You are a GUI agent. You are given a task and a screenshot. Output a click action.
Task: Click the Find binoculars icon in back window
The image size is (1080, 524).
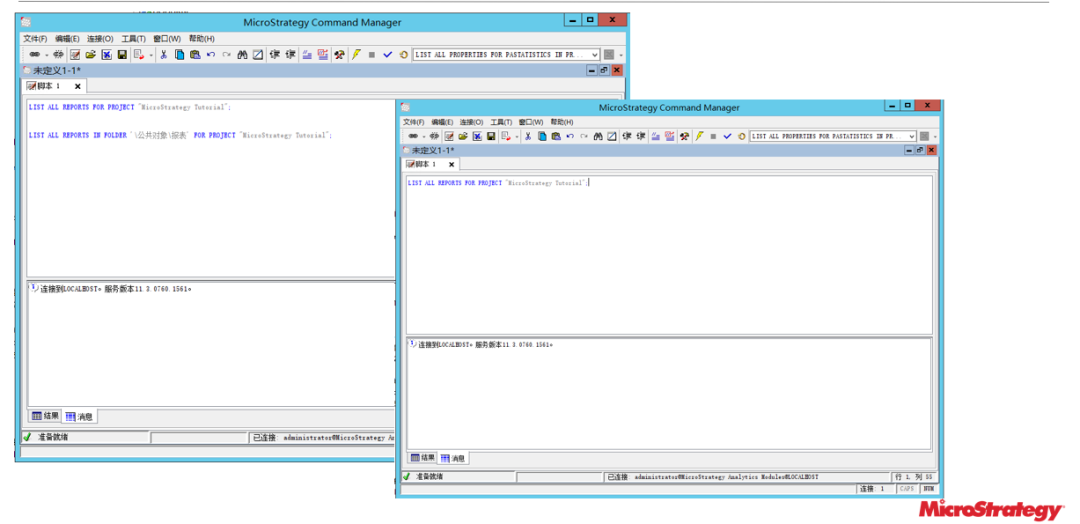pos(242,54)
